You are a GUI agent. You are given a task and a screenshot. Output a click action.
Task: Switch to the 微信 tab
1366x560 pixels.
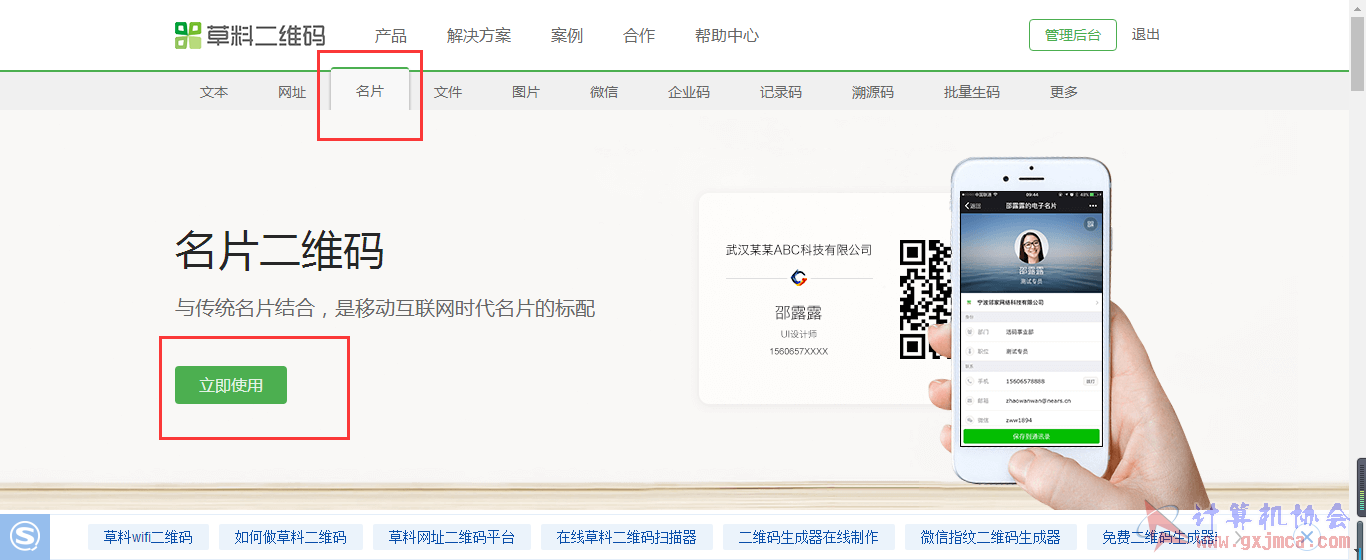coord(604,91)
